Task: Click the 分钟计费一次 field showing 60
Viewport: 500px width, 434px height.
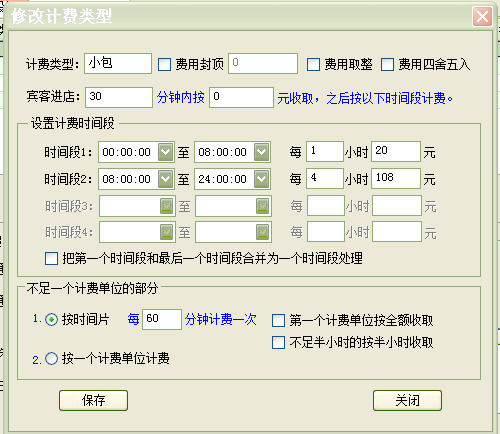Action: coord(162,319)
